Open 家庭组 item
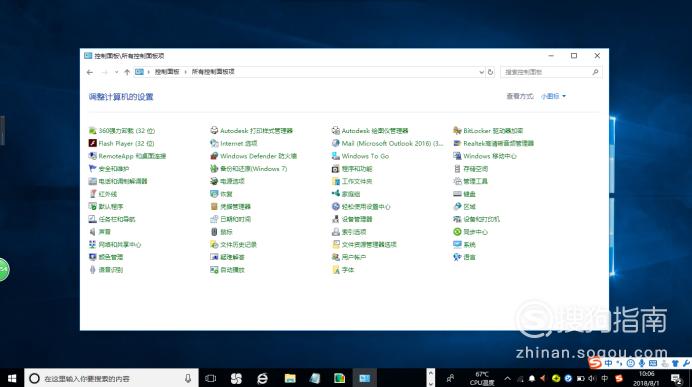Image resolution: width=692 pixels, height=387 pixels. pyautogui.click(x=346, y=194)
